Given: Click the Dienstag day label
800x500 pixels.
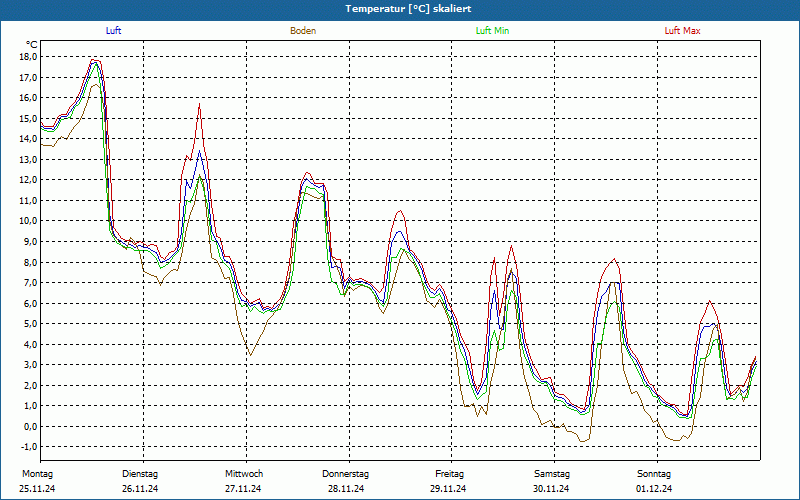Looking at the screenshot, I should [140, 474].
